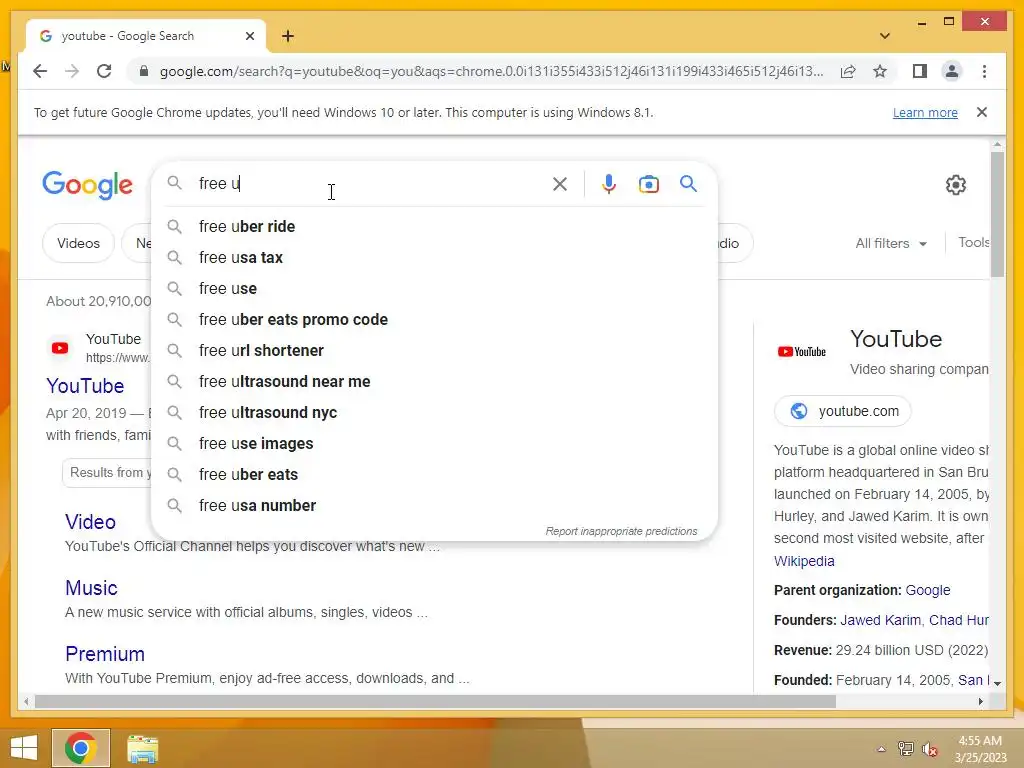
Task: Click the horizontal scrollbar right arrow
Action: 980,701
